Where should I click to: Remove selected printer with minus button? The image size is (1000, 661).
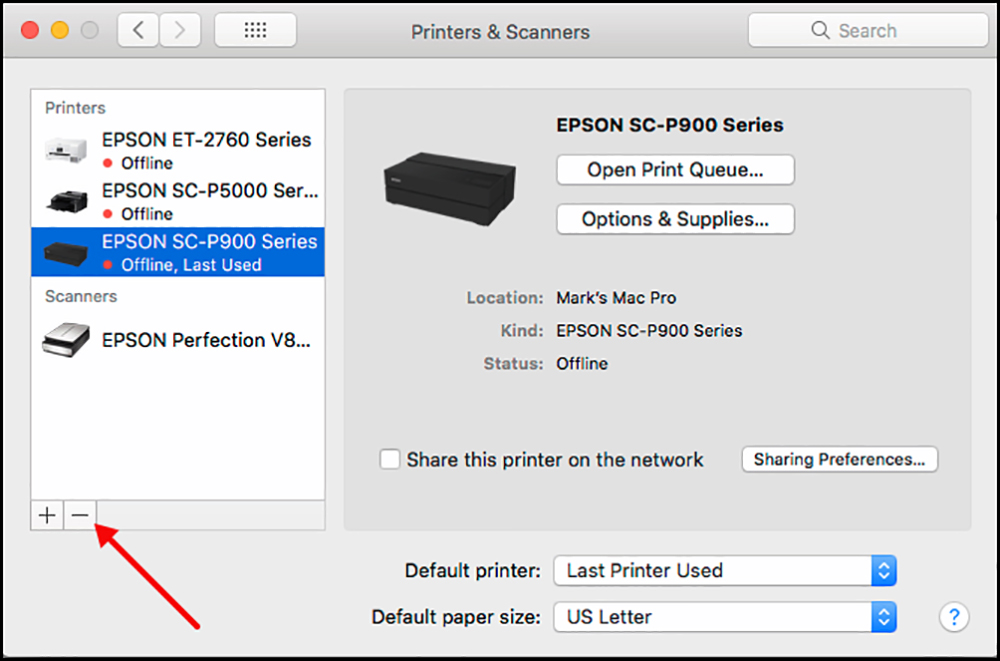point(80,515)
